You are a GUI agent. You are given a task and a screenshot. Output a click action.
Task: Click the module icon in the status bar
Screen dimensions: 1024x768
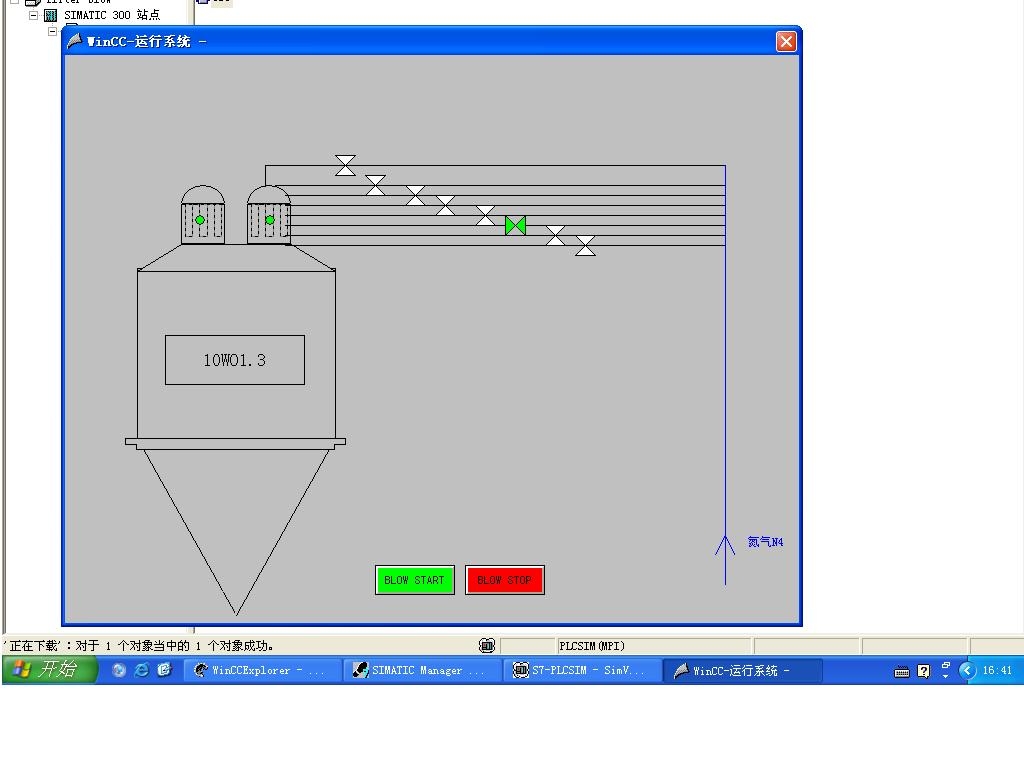tap(487, 646)
